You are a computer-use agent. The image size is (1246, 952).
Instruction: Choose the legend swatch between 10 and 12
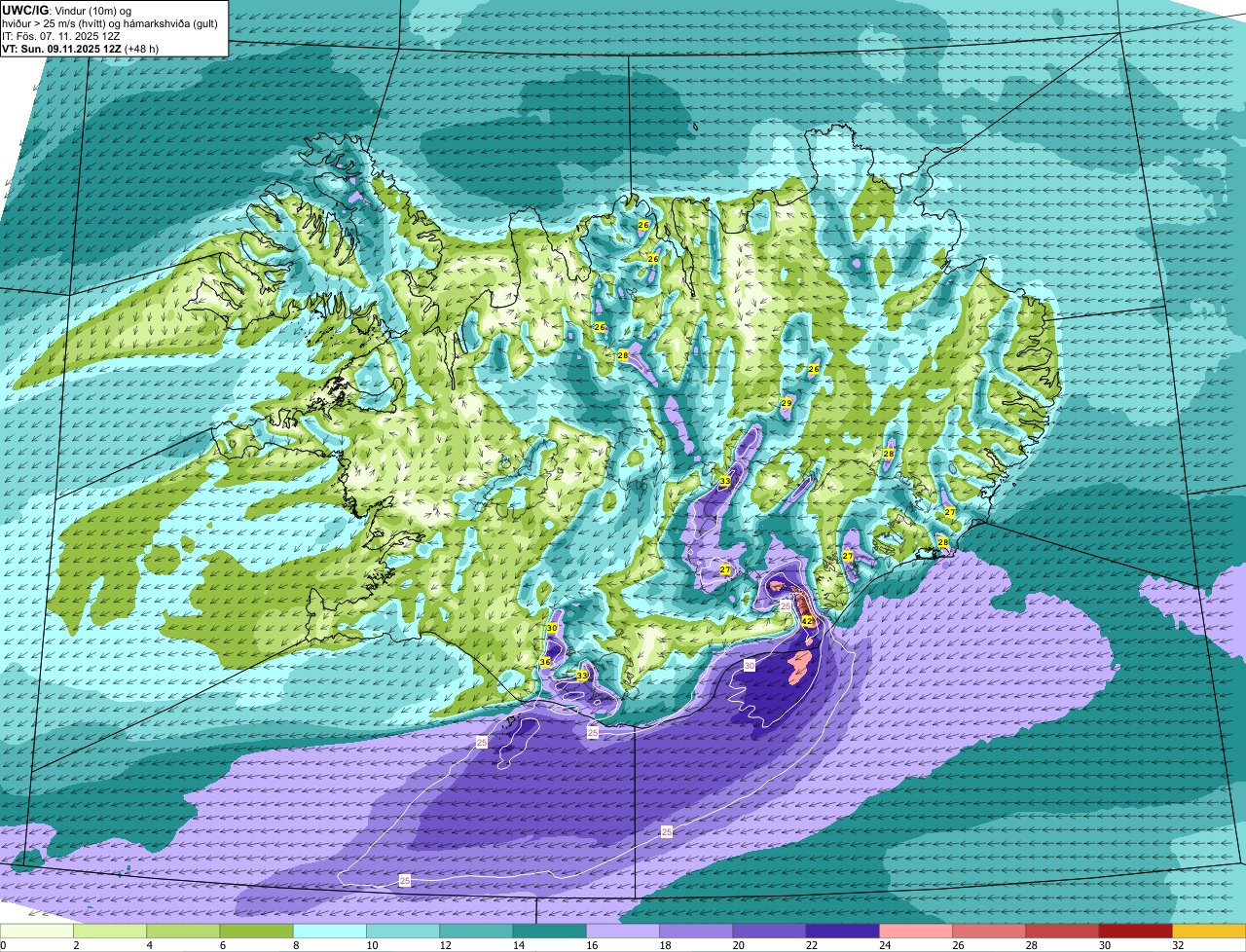click(403, 931)
